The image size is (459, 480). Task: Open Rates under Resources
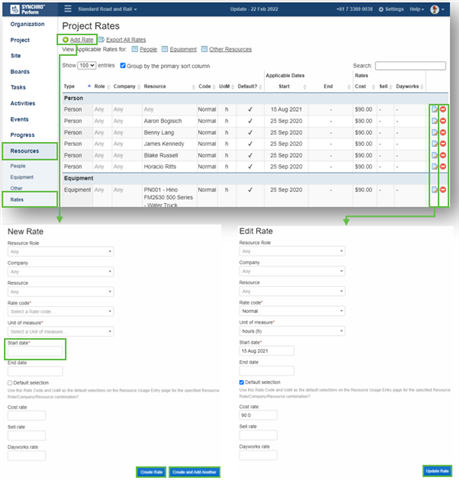point(29,199)
